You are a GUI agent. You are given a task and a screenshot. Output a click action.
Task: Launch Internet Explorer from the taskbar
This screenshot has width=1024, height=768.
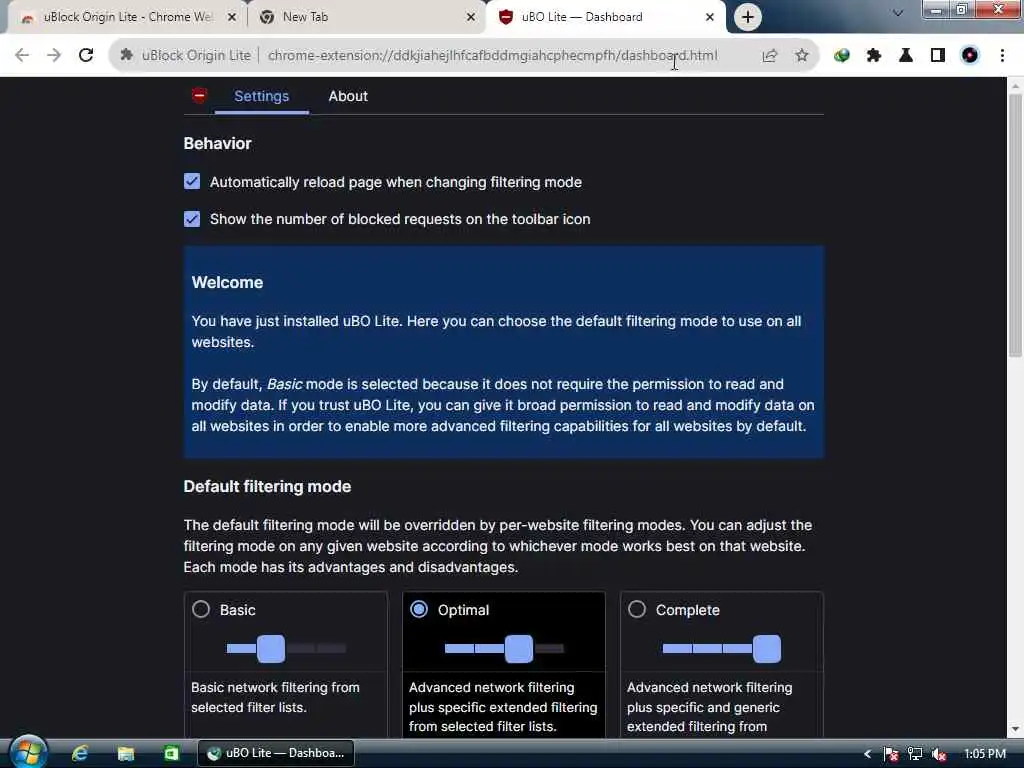coord(80,753)
